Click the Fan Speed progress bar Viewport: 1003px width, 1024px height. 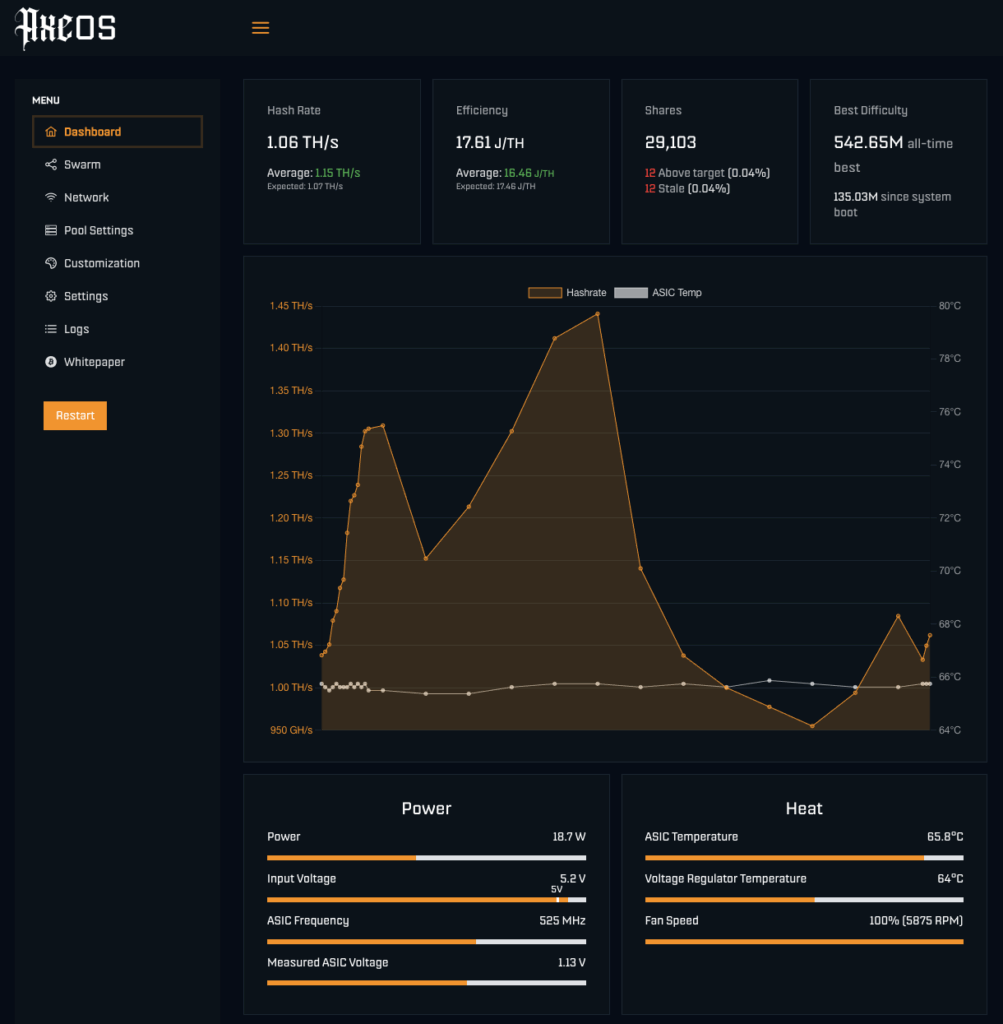tap(804, 942)
